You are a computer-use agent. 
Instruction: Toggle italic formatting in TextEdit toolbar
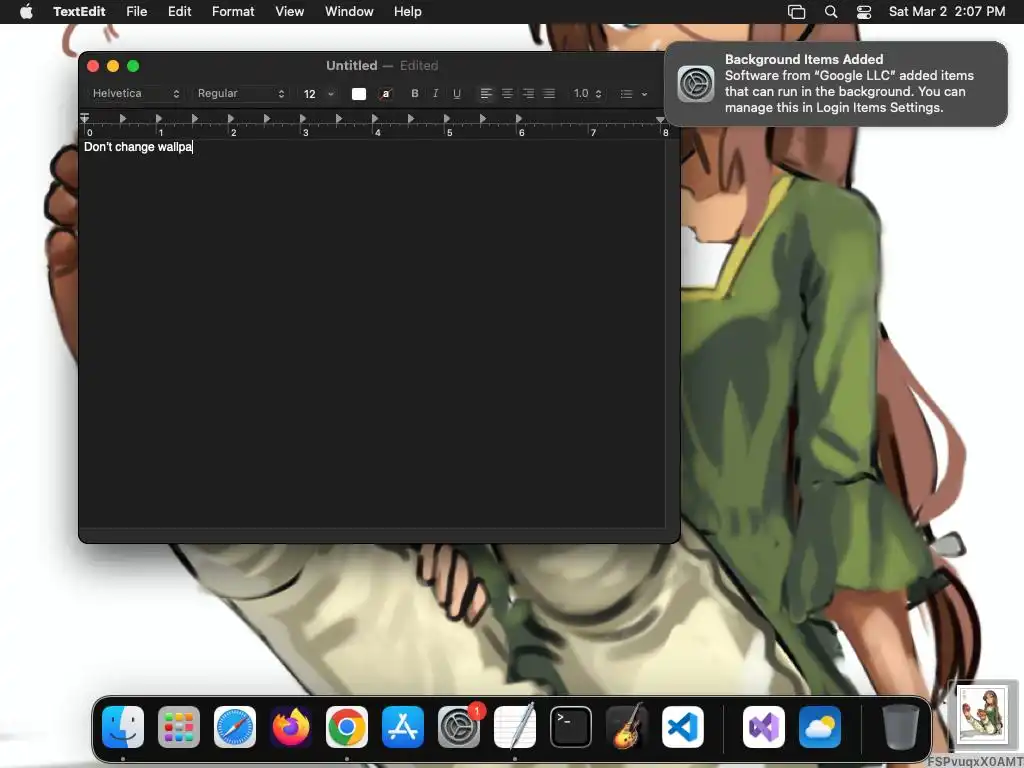coord(436,93)
